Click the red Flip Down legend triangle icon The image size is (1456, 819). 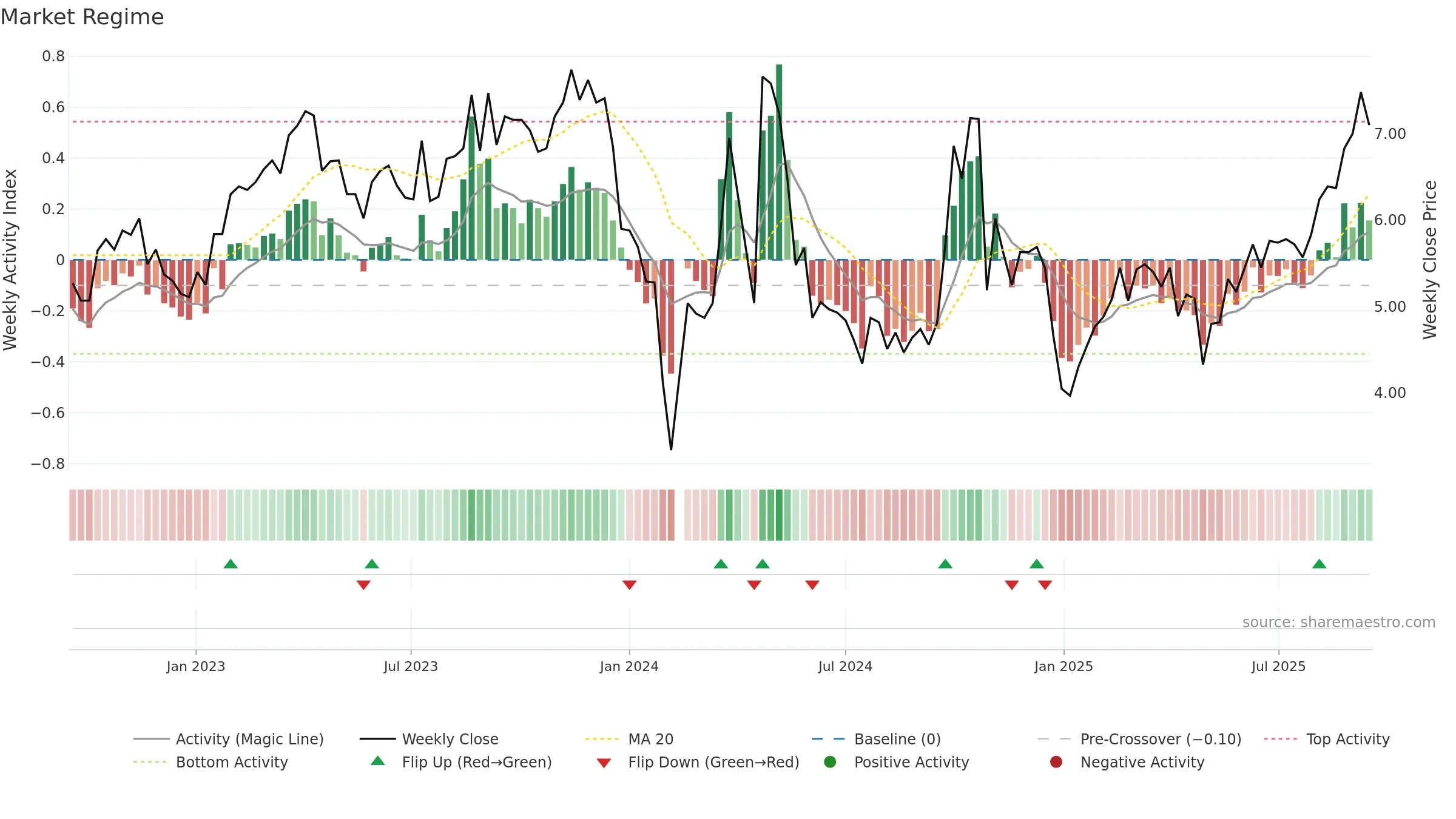tap(604, 763)
